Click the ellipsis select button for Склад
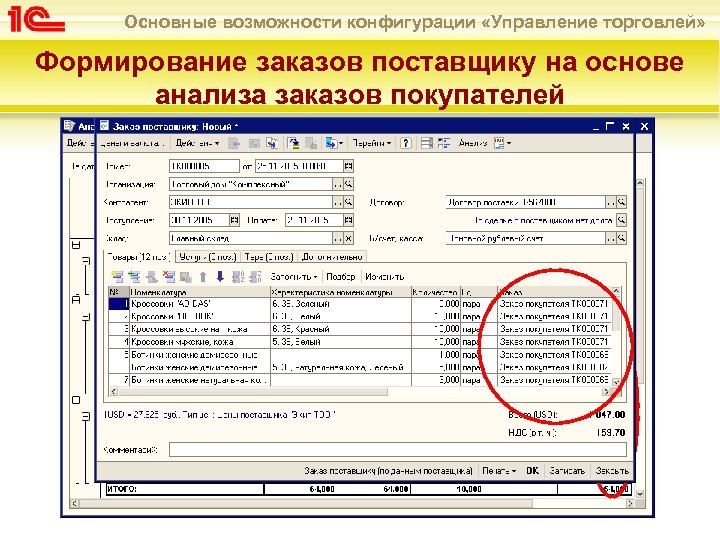Viewport: 720px width, 540px height. (x=338, y=238)
